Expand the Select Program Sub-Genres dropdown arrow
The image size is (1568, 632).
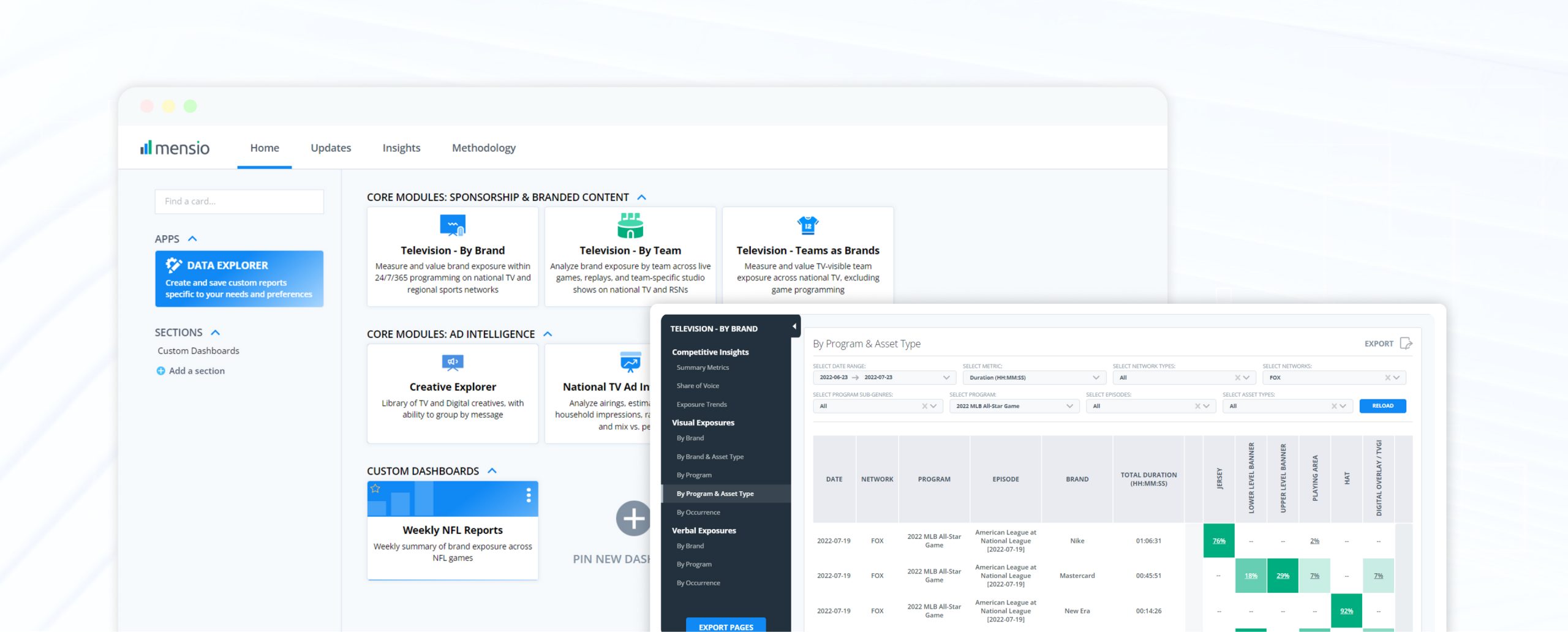933,406
